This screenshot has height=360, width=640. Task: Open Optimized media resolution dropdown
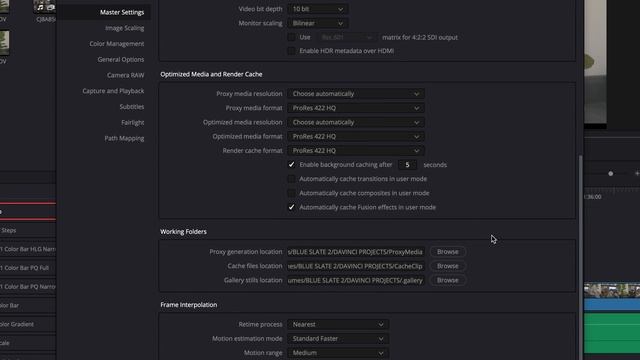pos(356,122)
